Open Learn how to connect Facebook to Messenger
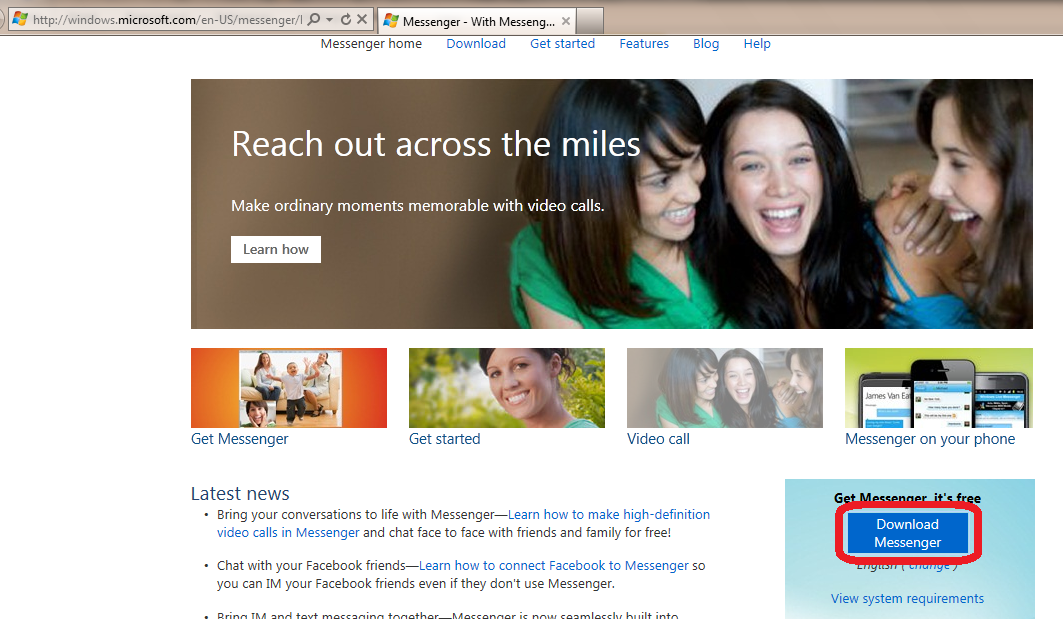The height and width of the screenshot is (619, 1063). [x=554, y=565]
